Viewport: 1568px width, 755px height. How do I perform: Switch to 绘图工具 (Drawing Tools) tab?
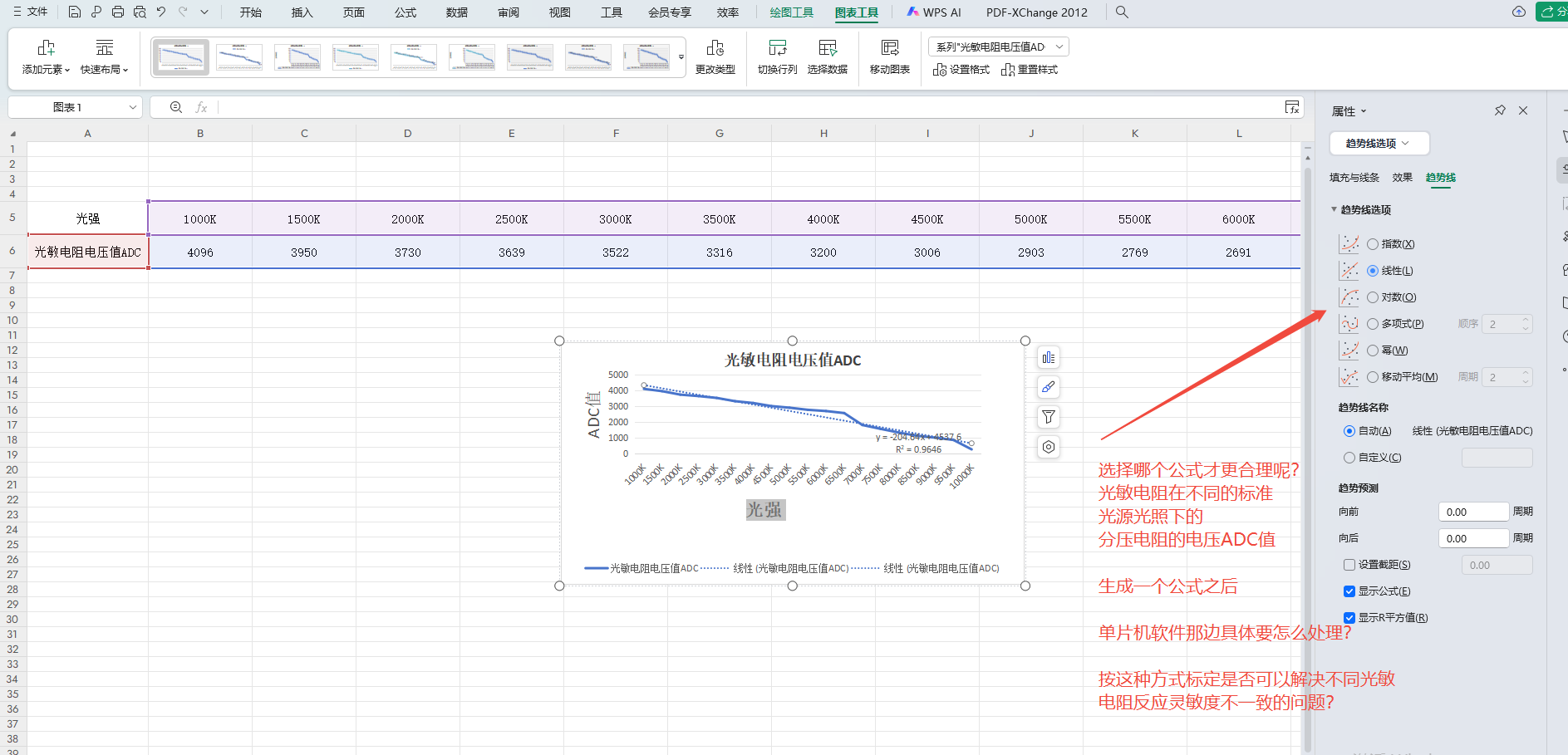click(791, 12)
